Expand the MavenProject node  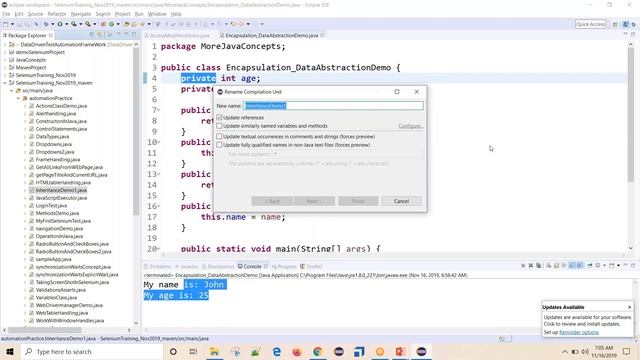tap(5, 68)
